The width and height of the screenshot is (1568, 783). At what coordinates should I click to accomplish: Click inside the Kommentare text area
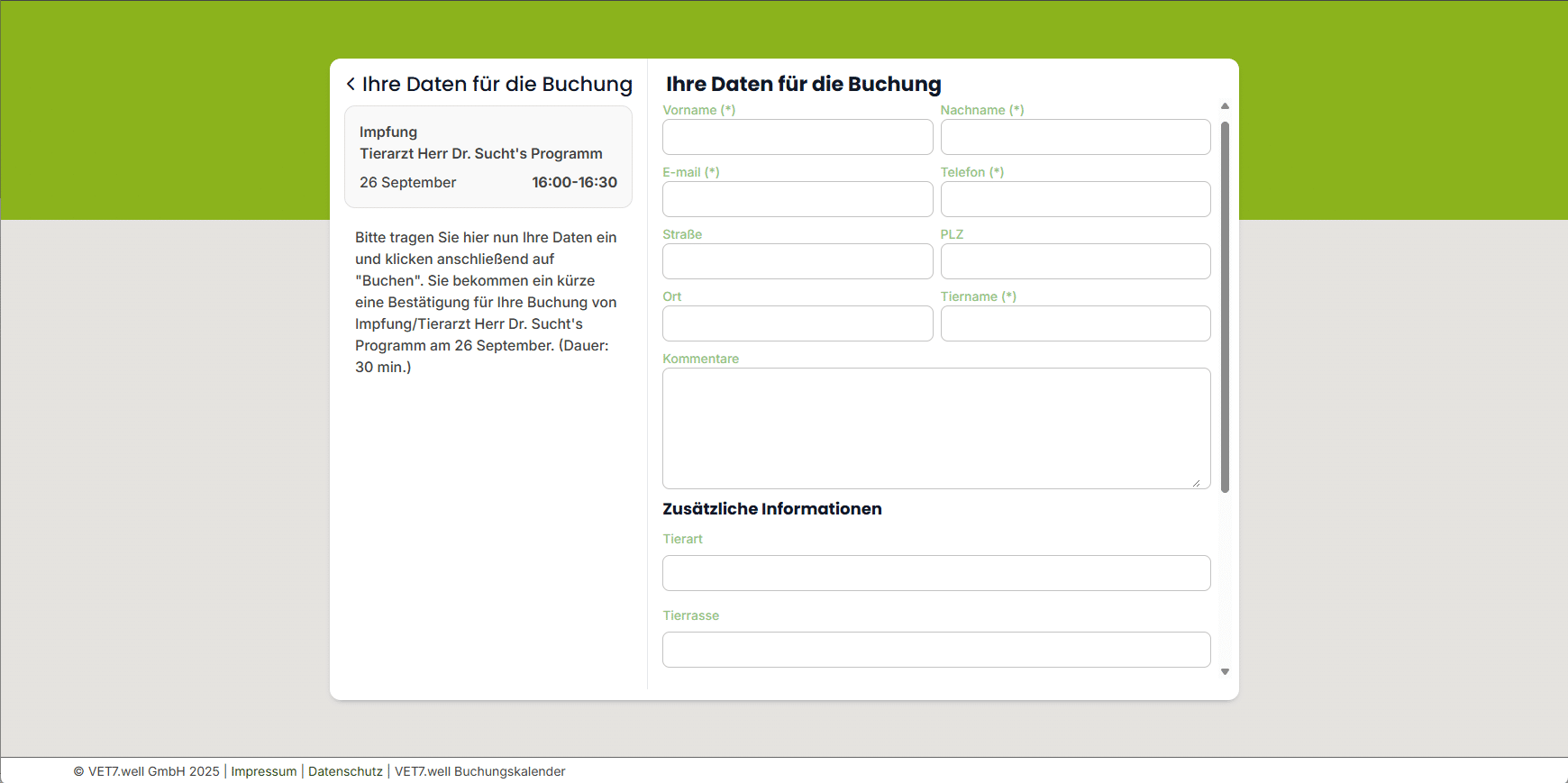pos(935,428)
